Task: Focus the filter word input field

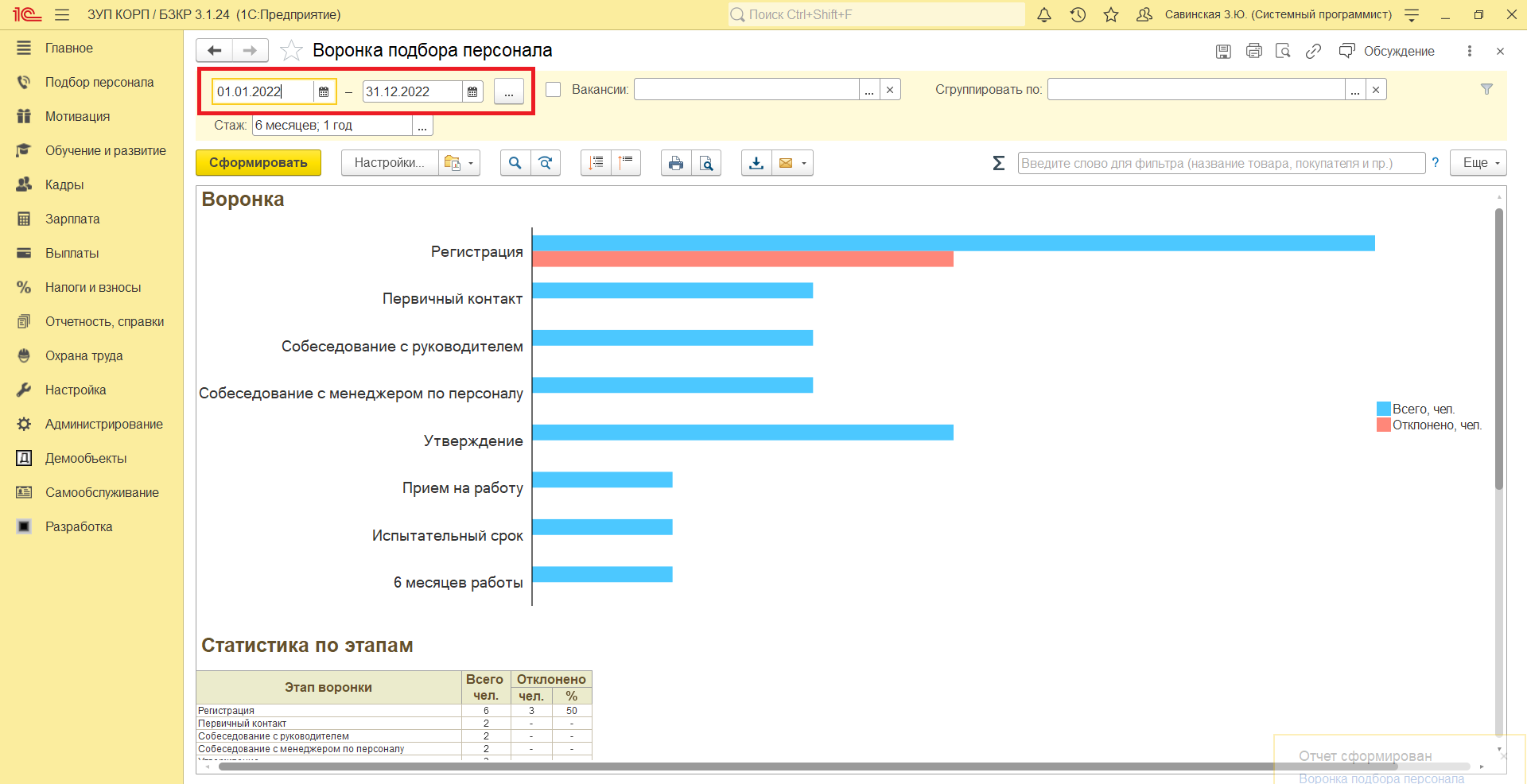Action: [1222, 163]
